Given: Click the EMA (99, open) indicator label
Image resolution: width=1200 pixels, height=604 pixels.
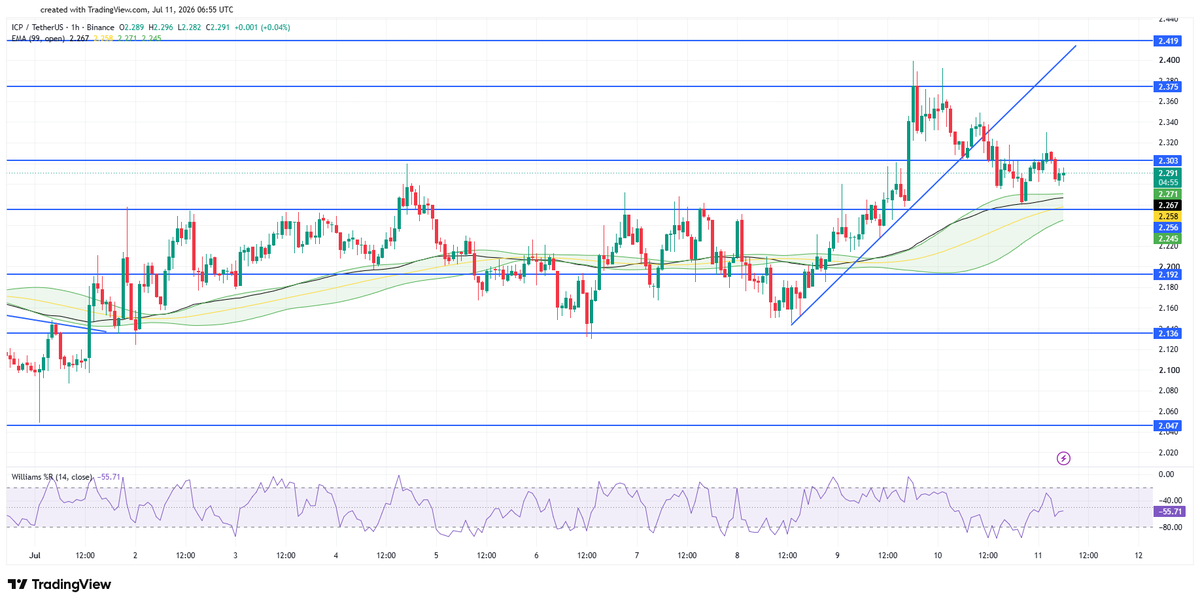Looking at the screenshot, I should point(38,38).
